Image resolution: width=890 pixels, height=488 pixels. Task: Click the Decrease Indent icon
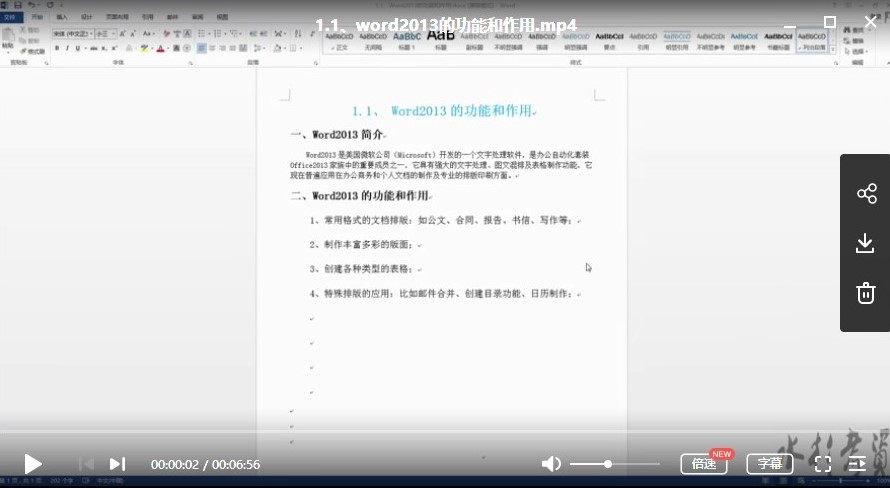tap(253, 33)
